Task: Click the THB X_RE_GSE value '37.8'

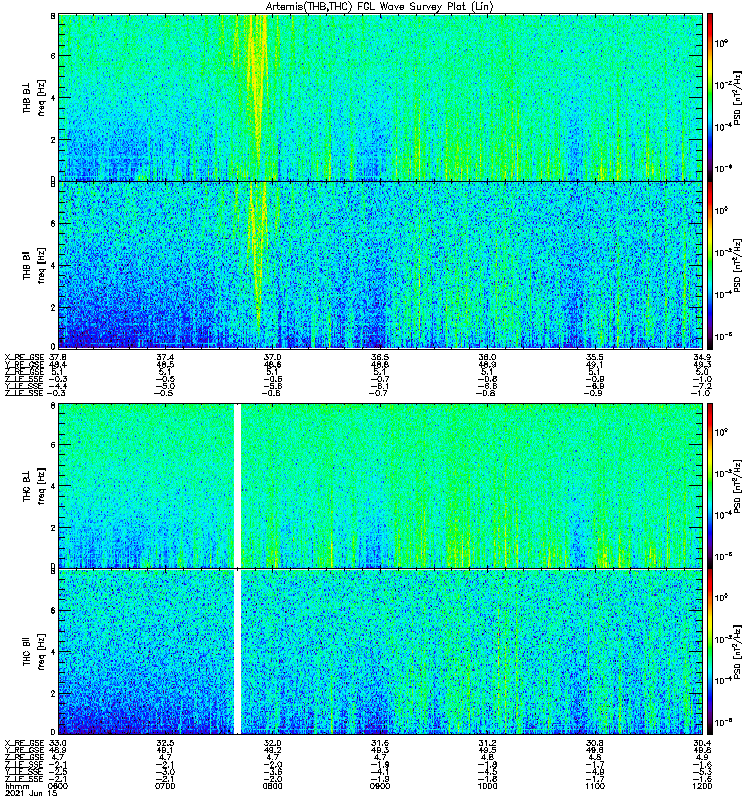Action: [x=57, y=357]
